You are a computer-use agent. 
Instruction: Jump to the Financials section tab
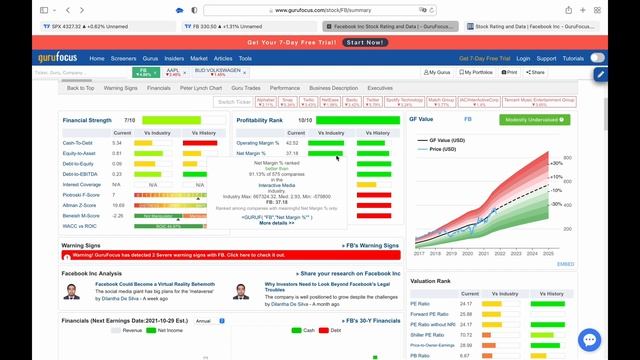point(159,88)
